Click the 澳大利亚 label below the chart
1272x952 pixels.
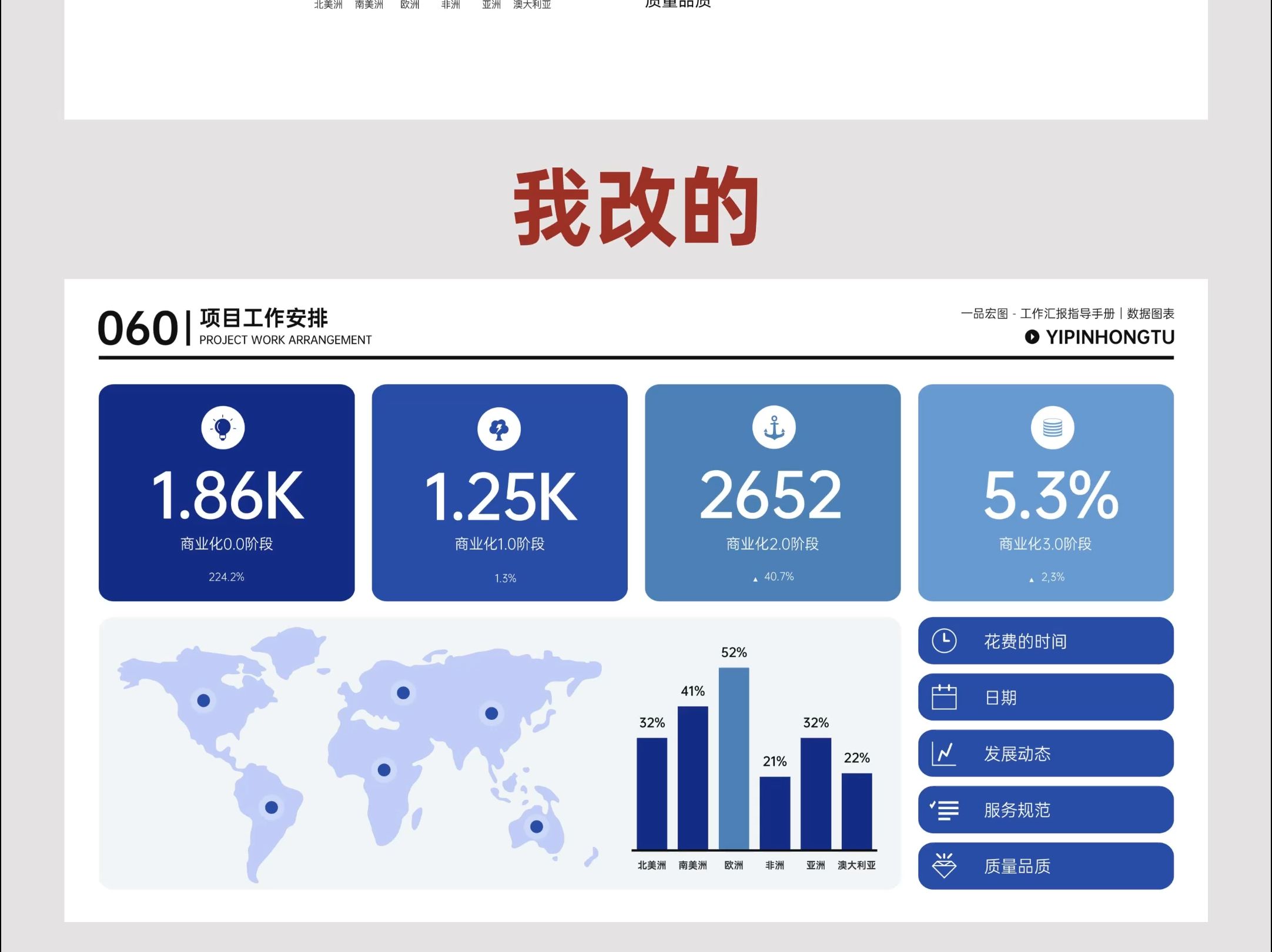tap(856, 865)
